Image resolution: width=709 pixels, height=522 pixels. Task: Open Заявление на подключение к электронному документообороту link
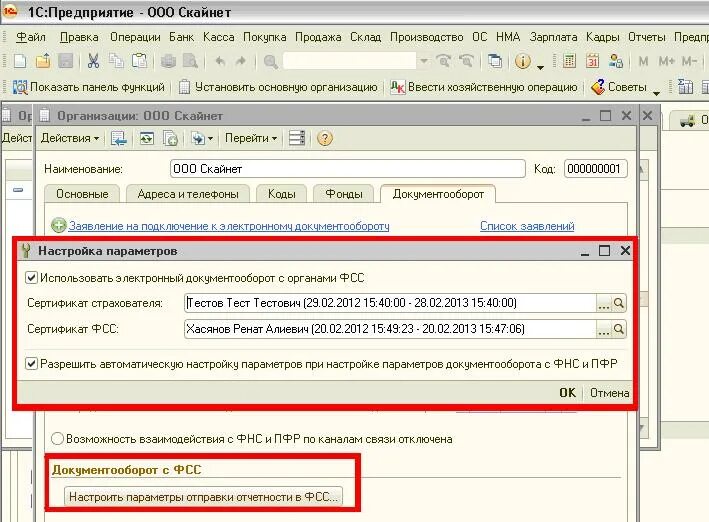[229, 226]
